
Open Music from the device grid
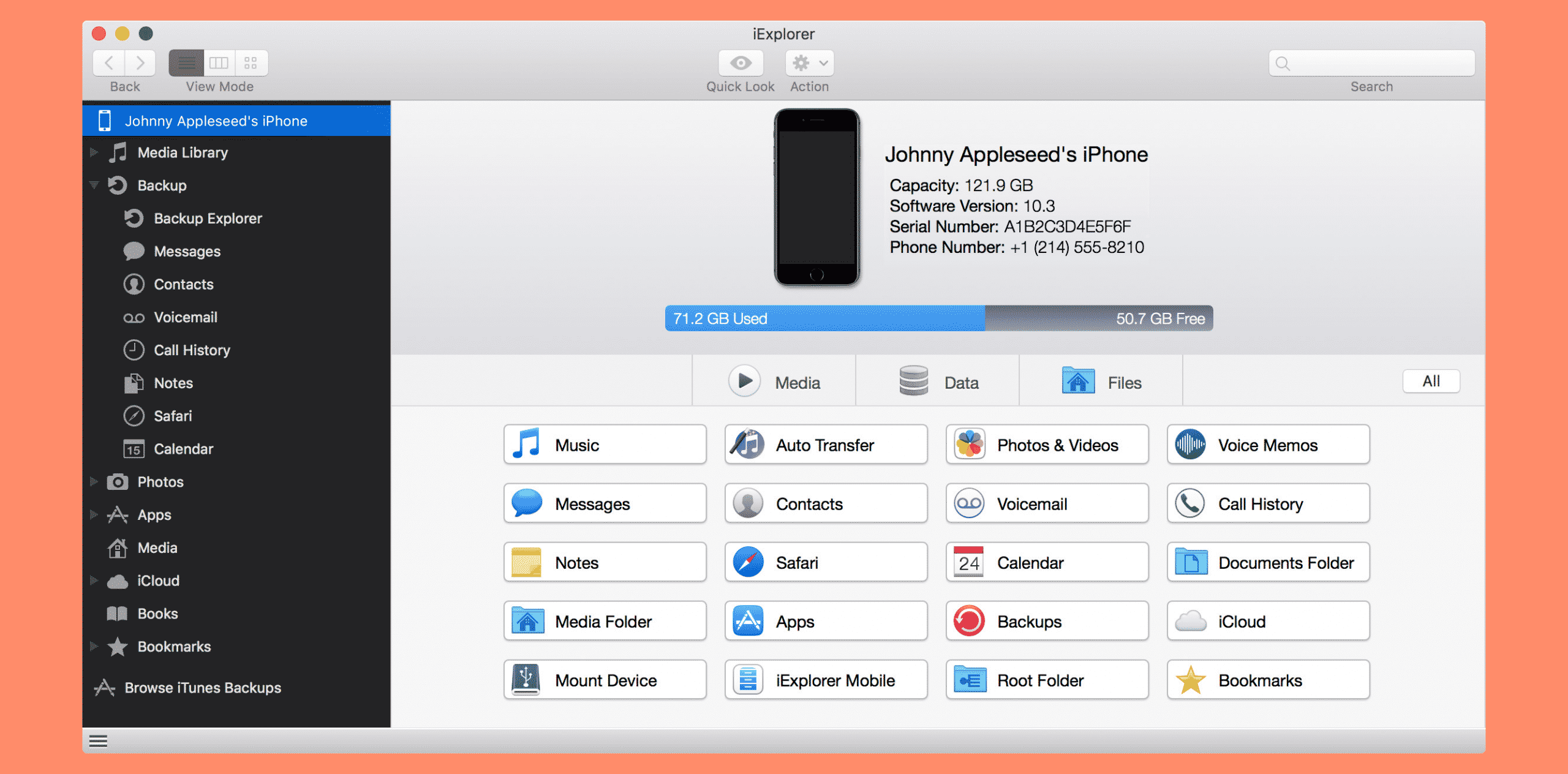tap(605, 445)
